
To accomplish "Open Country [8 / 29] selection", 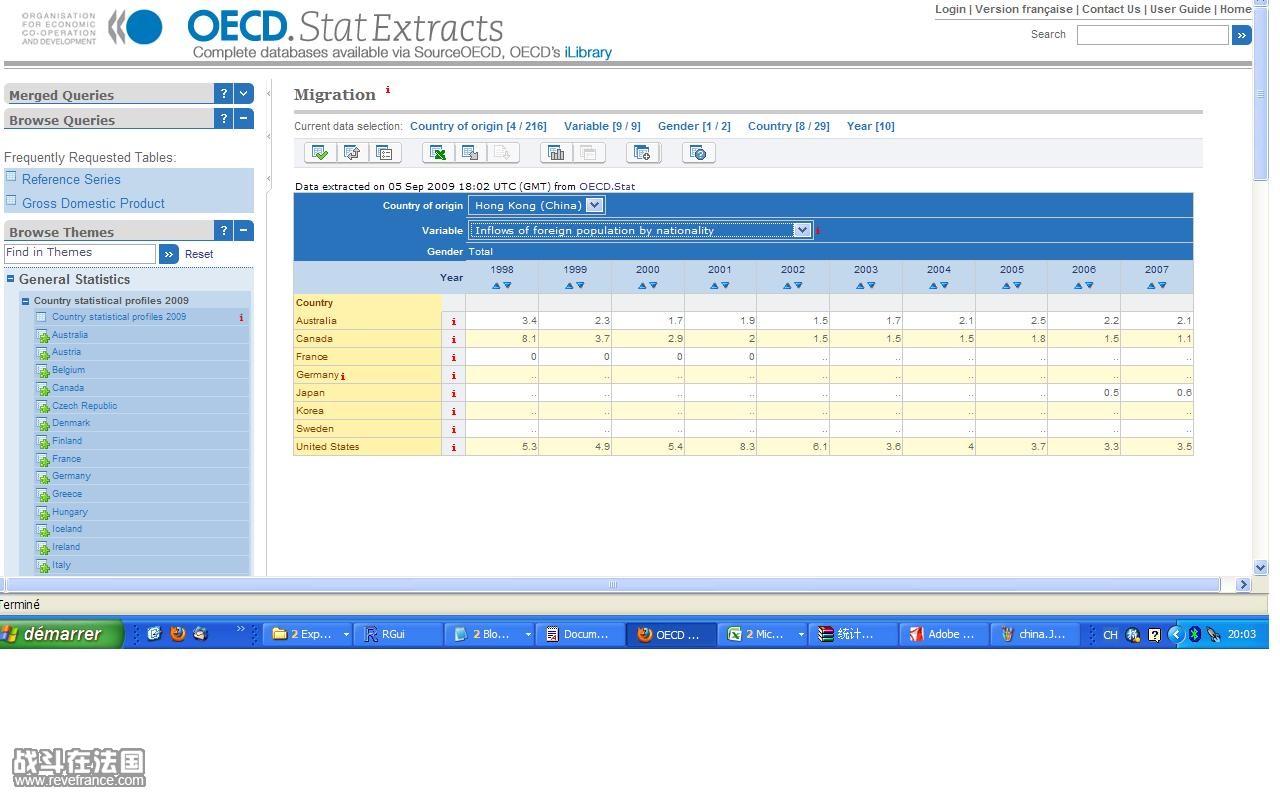I will [x=788, y=126].
